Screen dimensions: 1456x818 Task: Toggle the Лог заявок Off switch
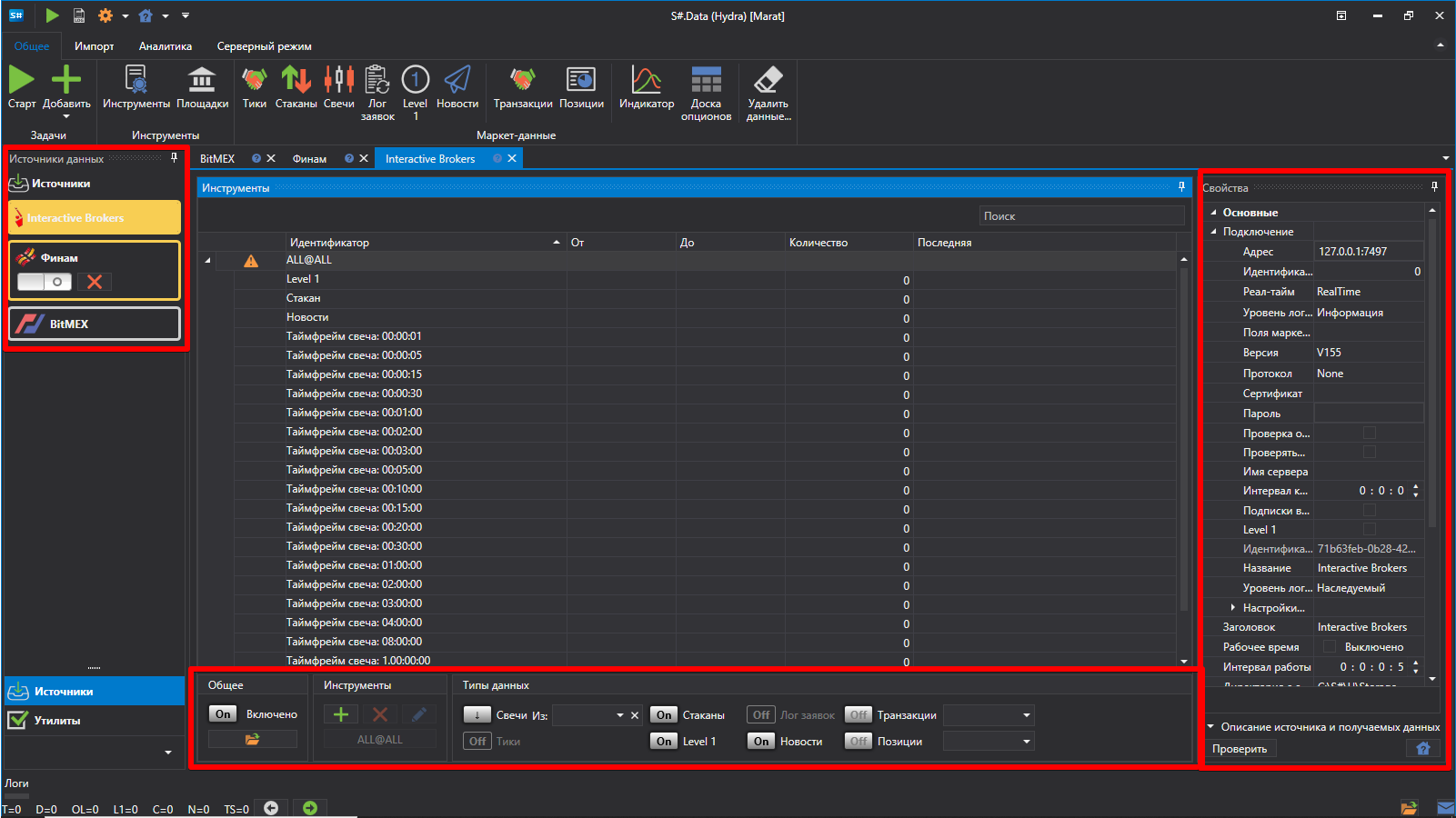[x=761, y=715]
